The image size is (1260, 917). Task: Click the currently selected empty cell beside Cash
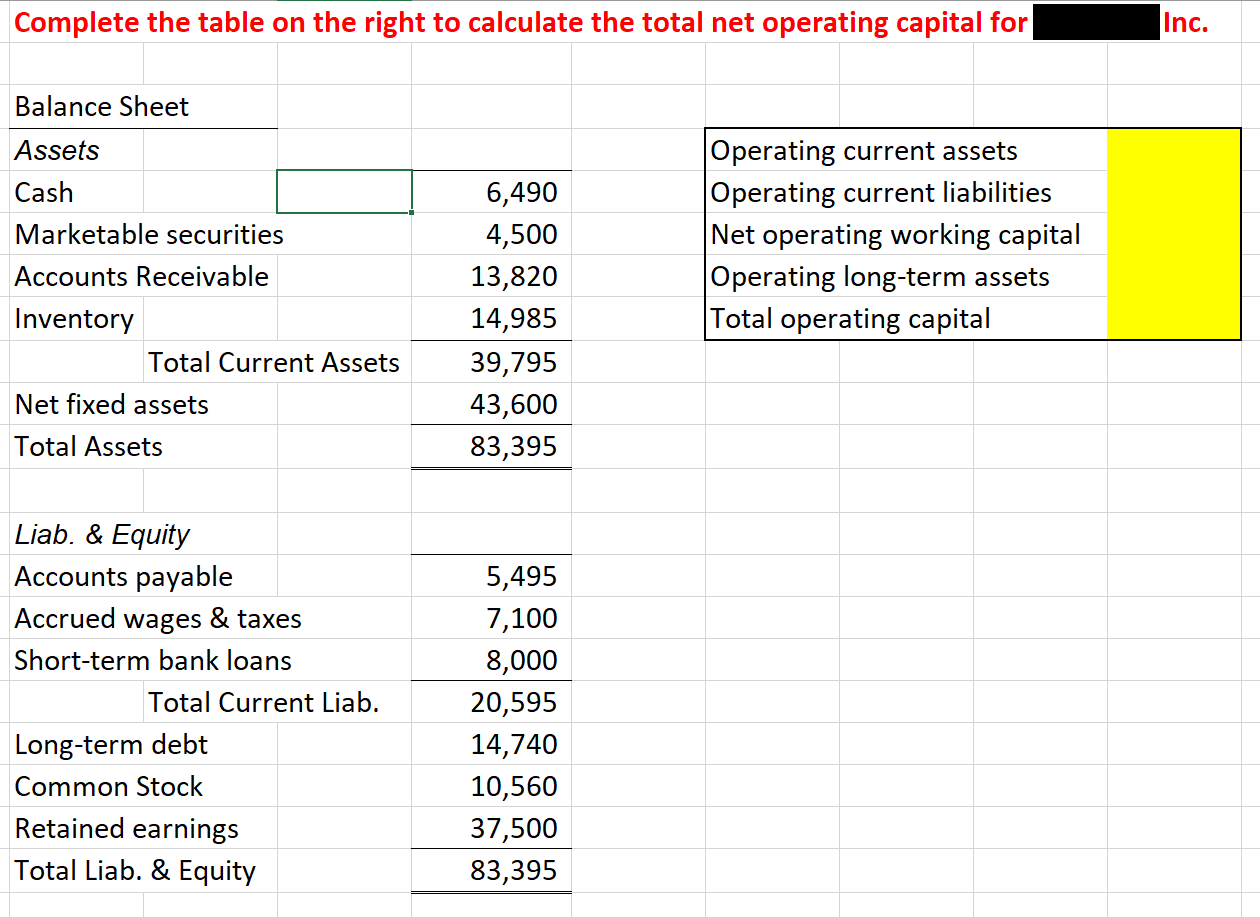(343, 192)
